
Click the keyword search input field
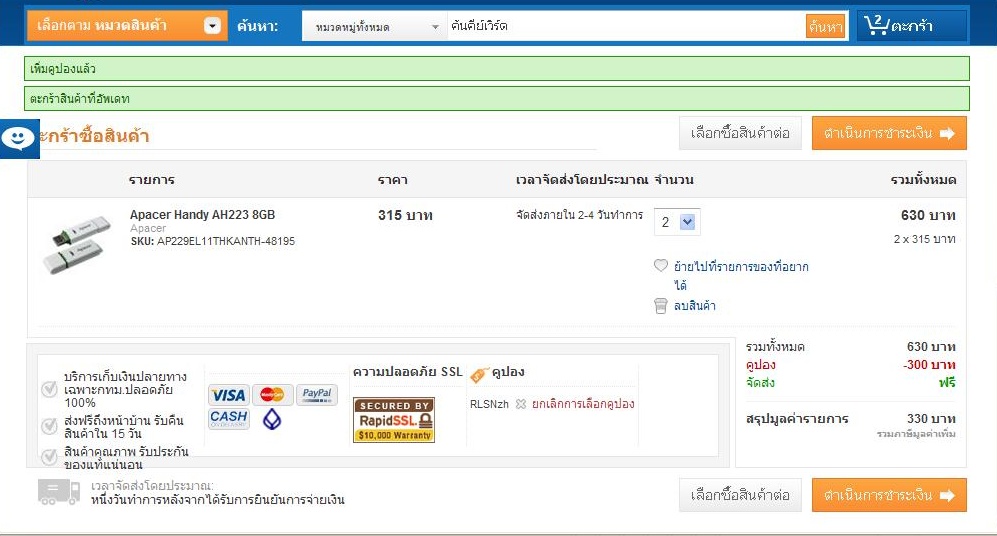pos(626,26)
